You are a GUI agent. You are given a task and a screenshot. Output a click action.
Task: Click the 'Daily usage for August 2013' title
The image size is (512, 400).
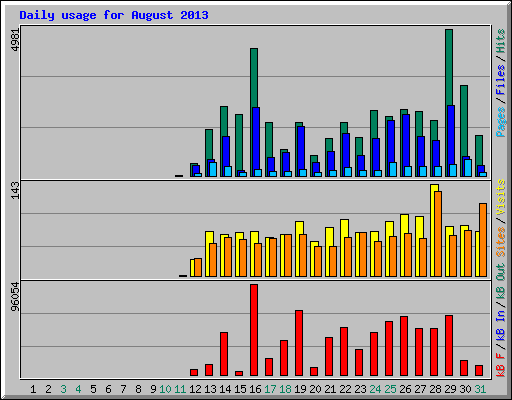pos(114,15)
